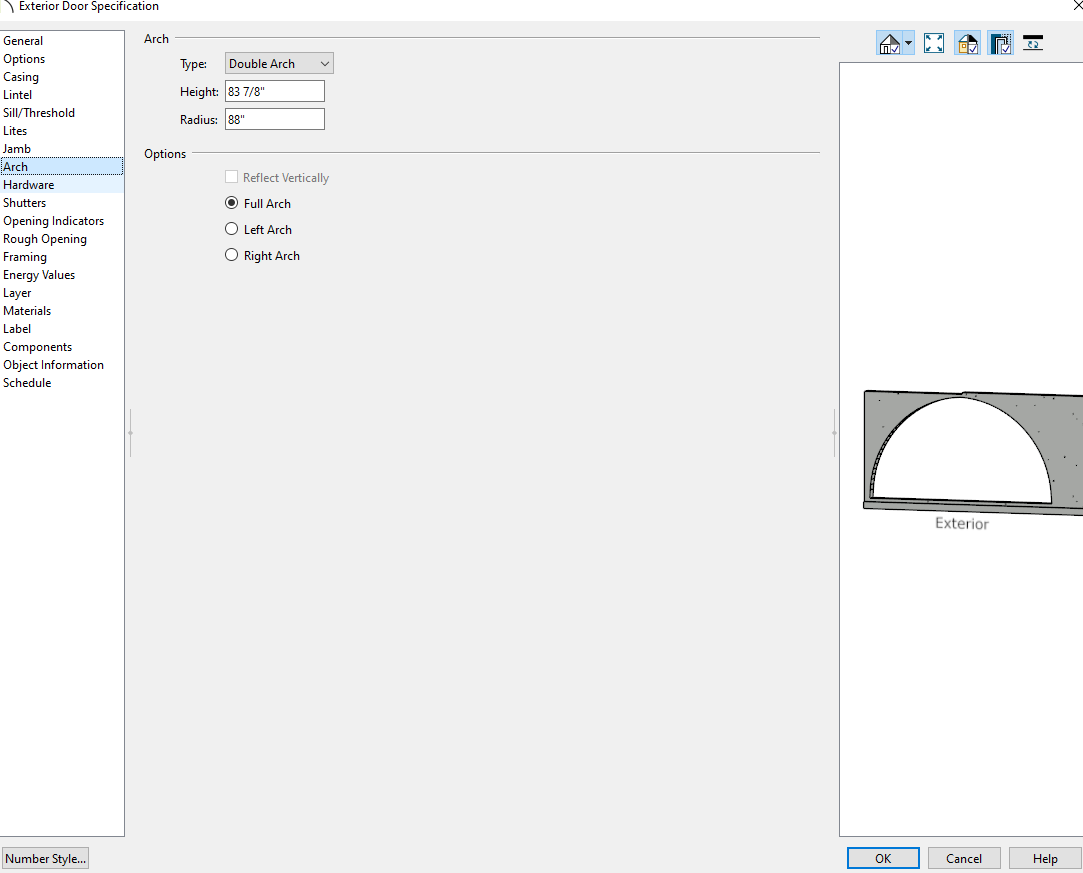Open the rendering technique dropdown arrow
The height and width of the screenshot is (873, 1083).
(908, 44)
